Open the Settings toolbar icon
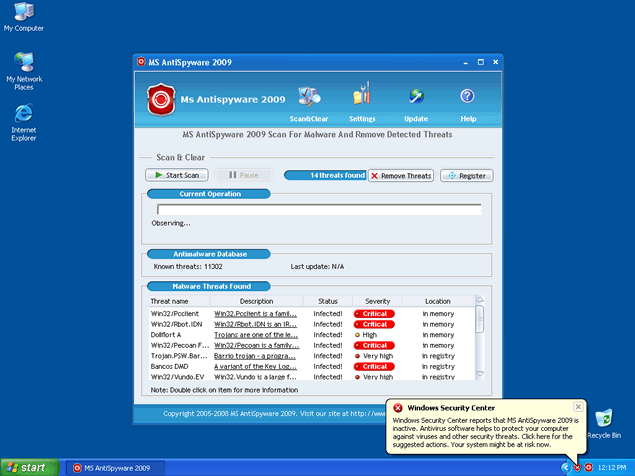This screenshot has height=476, width=635. tap(362, 97)
